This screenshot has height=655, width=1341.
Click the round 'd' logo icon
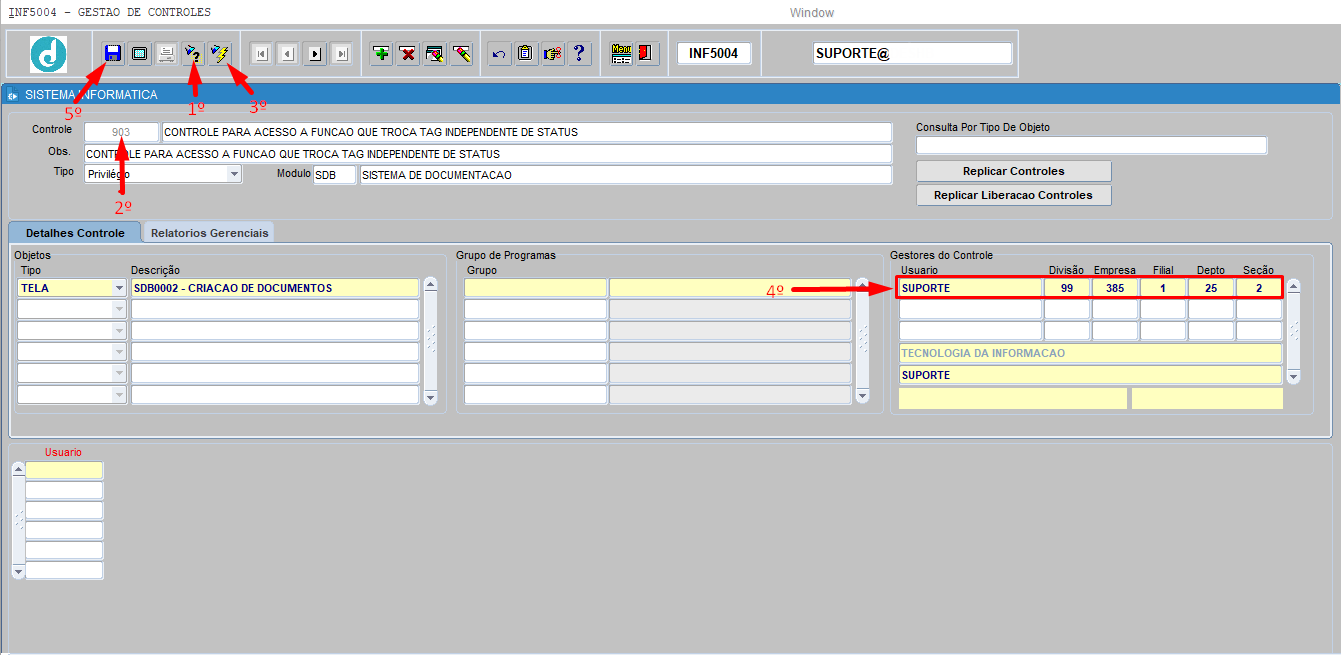48,53
